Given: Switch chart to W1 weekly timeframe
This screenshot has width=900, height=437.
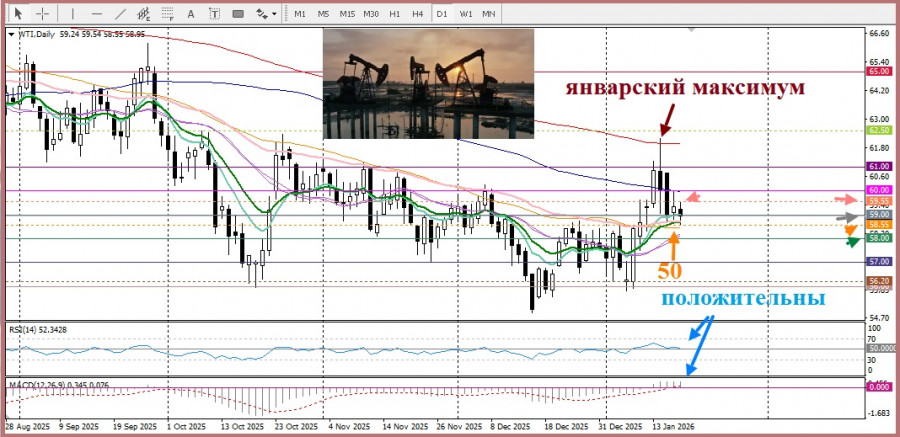Looking at the screenshot, I should click(465, 13).
